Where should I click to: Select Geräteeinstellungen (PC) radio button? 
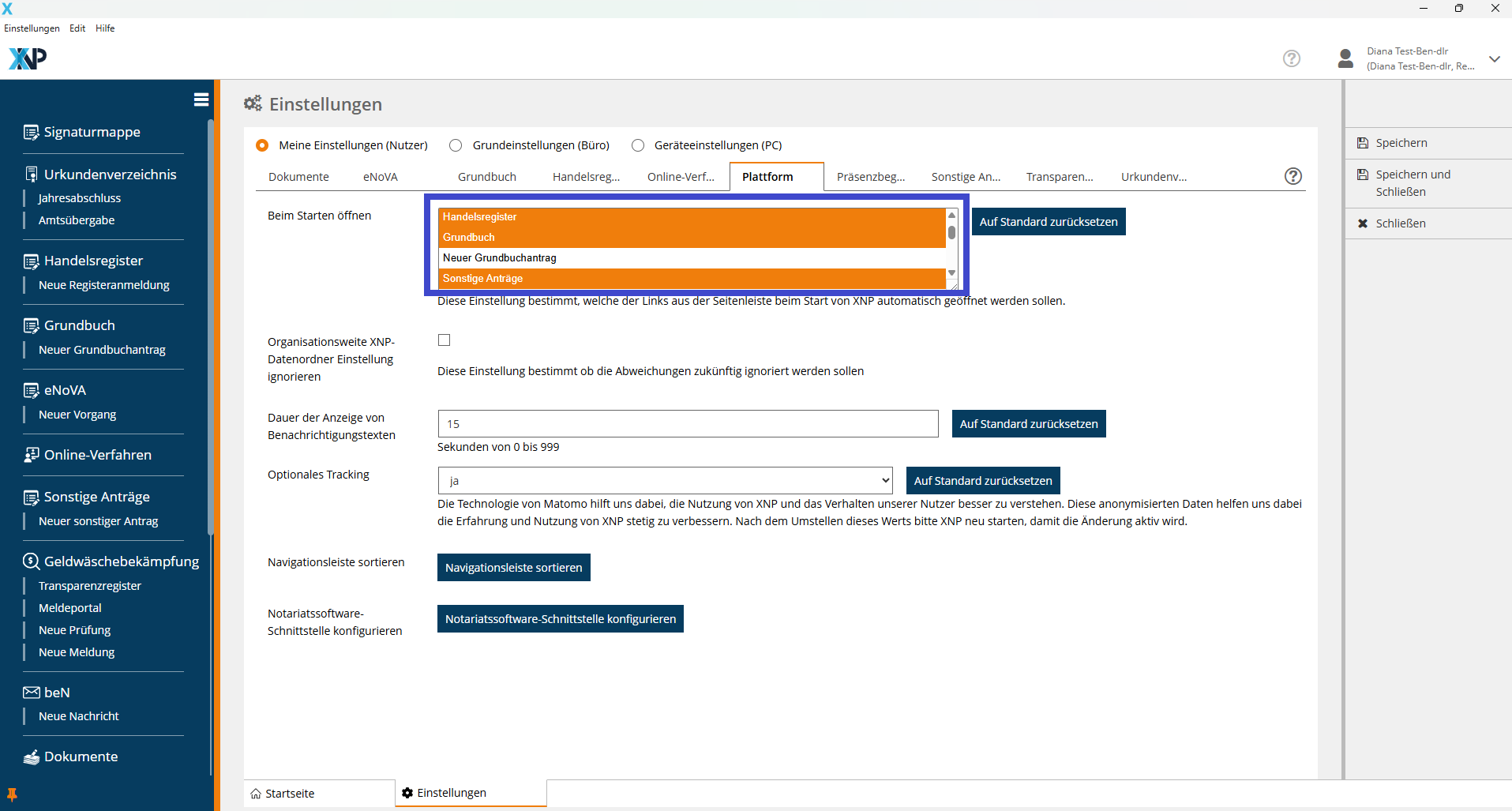(x=638, y=145)
